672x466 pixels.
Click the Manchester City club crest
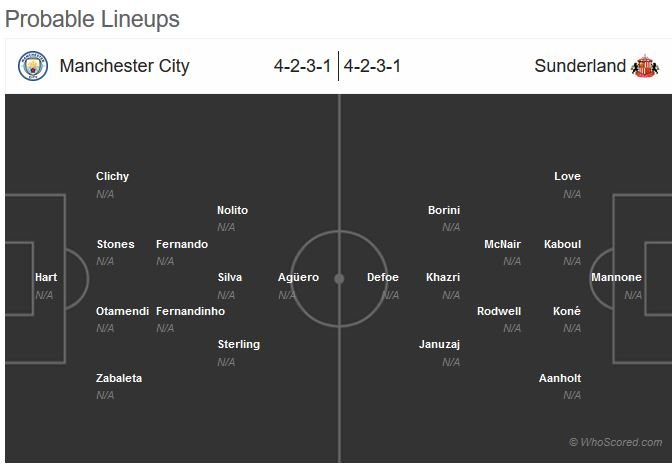click(33, 66)
